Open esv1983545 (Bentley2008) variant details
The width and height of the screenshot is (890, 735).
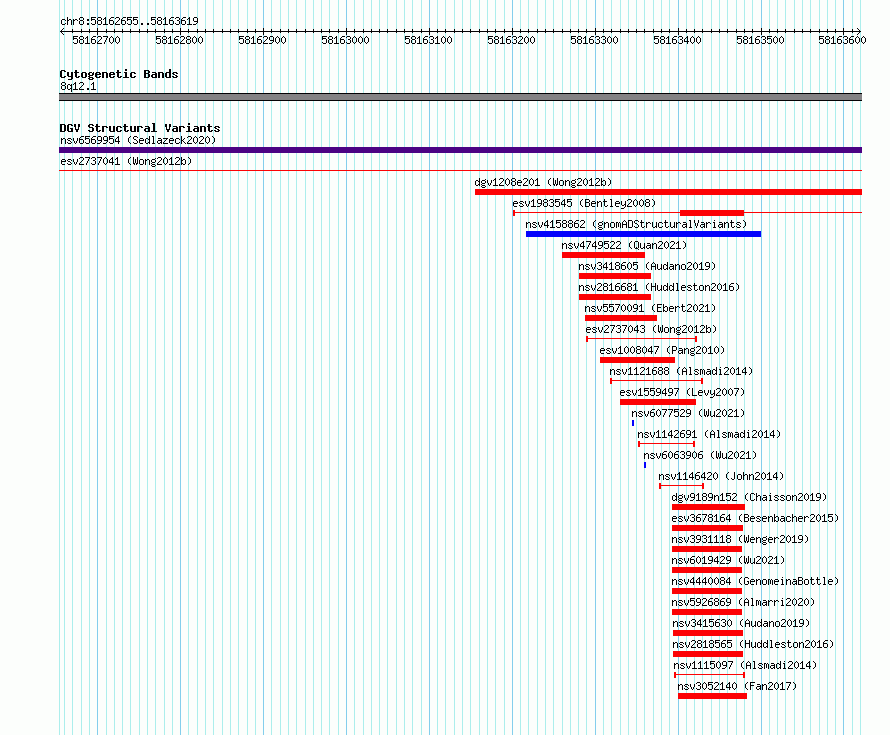pyautogui.click(x=584, y=203)
